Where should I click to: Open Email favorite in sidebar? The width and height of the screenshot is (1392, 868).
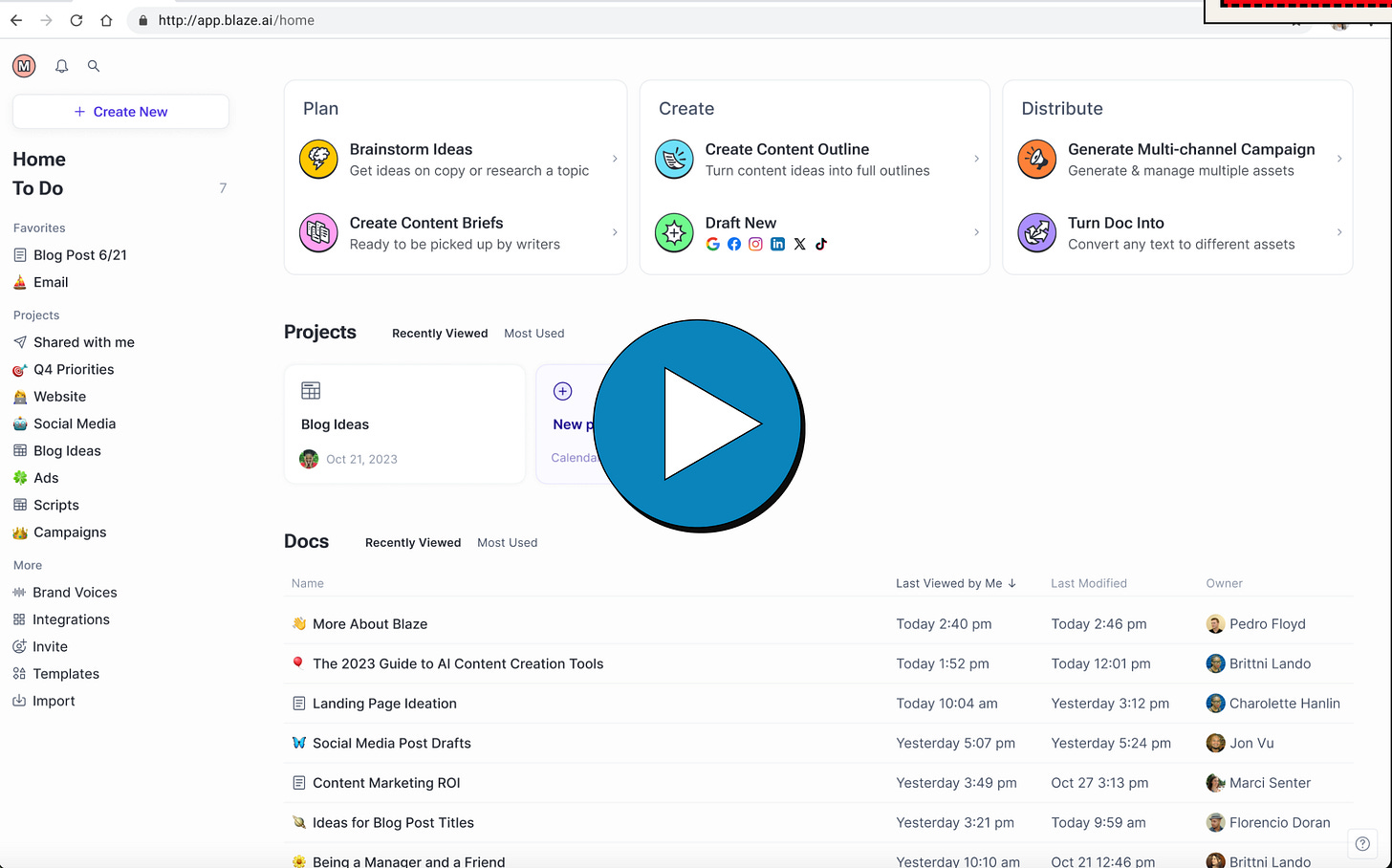(40, 282)
